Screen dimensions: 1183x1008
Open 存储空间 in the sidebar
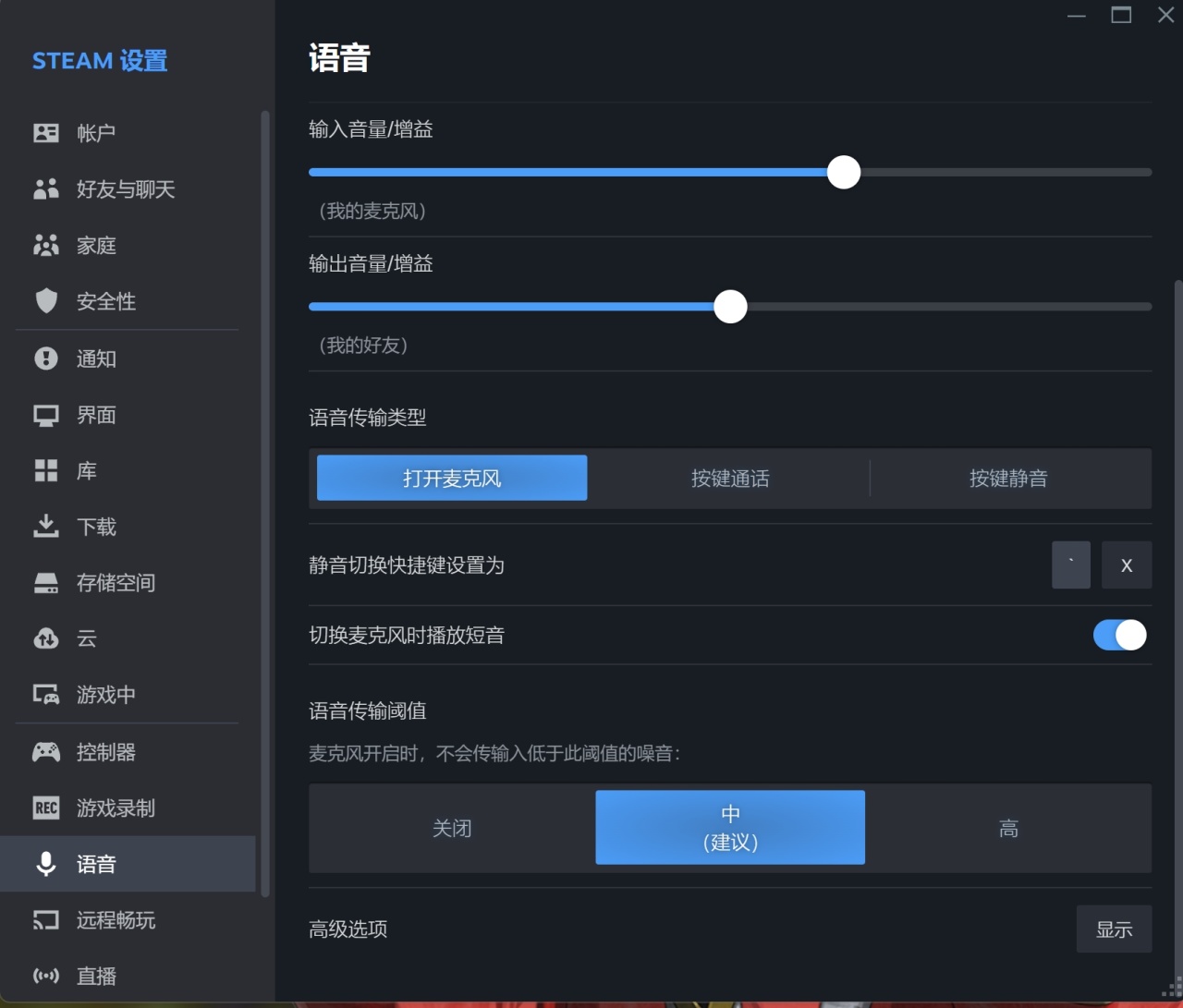click(128, 583)
